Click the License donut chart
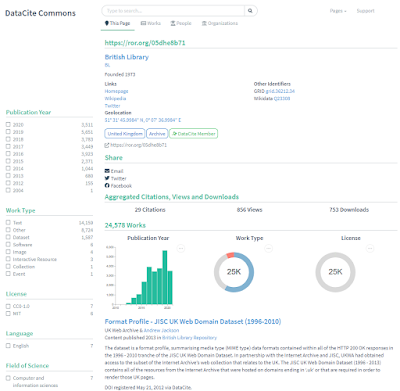 point(335,272)
